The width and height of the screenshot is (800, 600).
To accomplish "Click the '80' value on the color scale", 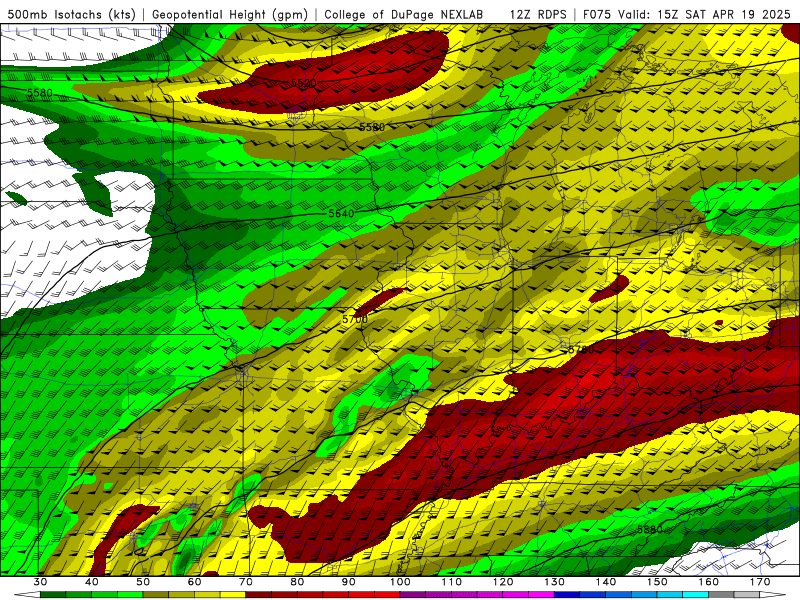I will pyautogui.click(x=297, y=582).
